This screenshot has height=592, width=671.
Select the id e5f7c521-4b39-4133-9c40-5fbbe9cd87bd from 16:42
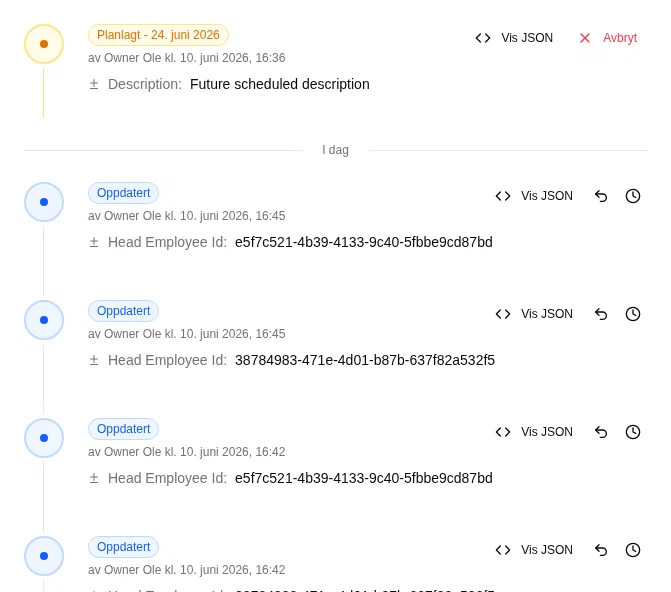click(x=364, y=478)
